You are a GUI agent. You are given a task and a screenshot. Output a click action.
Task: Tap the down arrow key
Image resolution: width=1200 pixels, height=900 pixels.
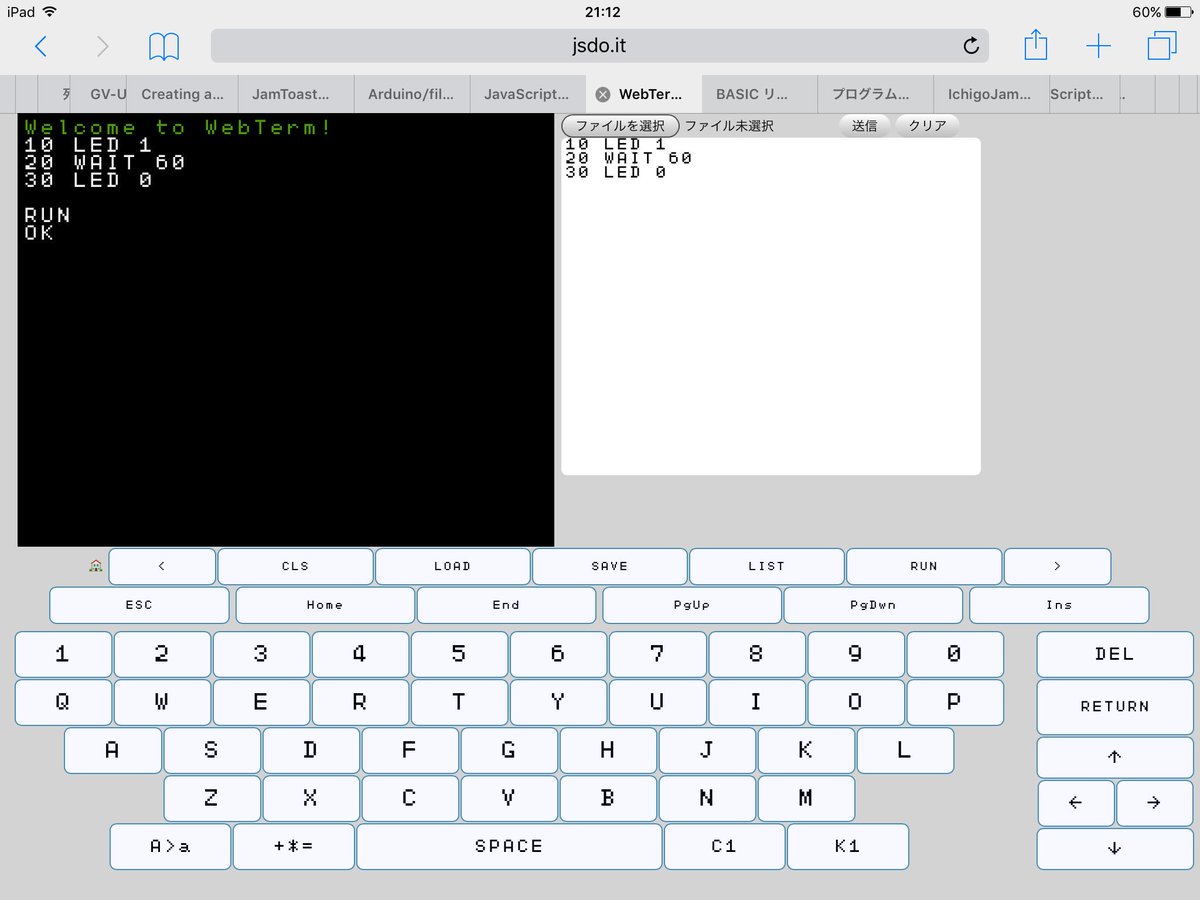coord(1115,848)
